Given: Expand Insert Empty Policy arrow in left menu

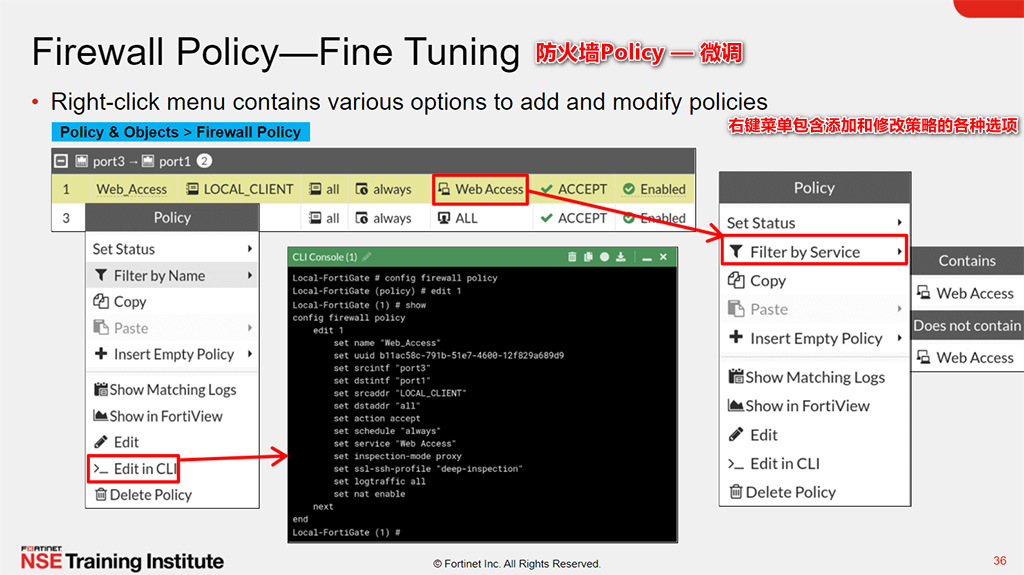Looking at the screenshot, I should tap(250, 354).
